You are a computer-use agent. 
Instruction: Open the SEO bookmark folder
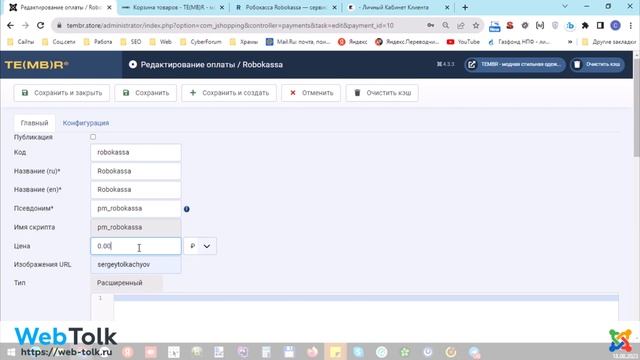tap(131, 42)
